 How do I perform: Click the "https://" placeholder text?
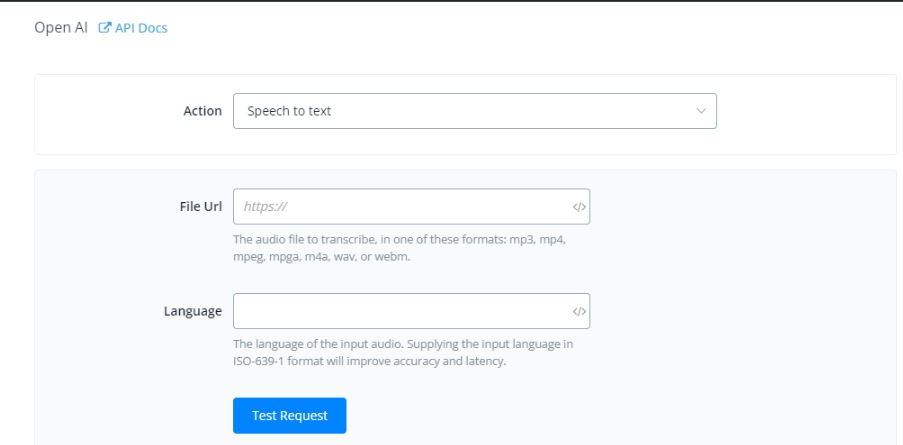(x=266, y=207)
